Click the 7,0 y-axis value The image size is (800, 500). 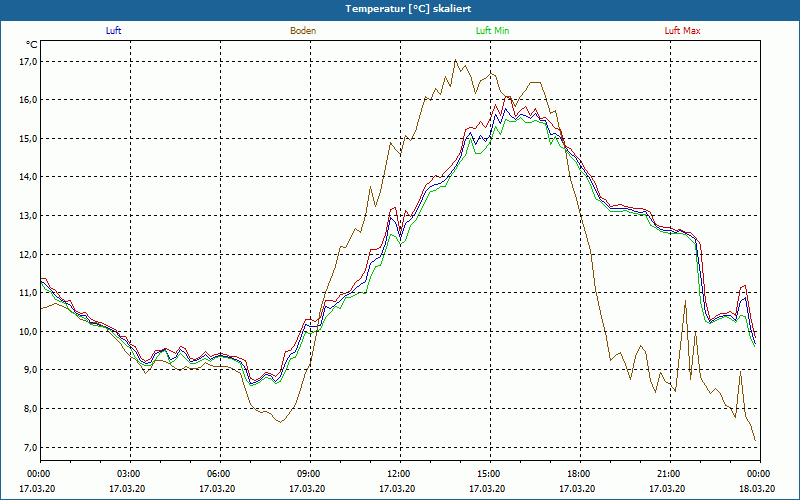(30, 447)
